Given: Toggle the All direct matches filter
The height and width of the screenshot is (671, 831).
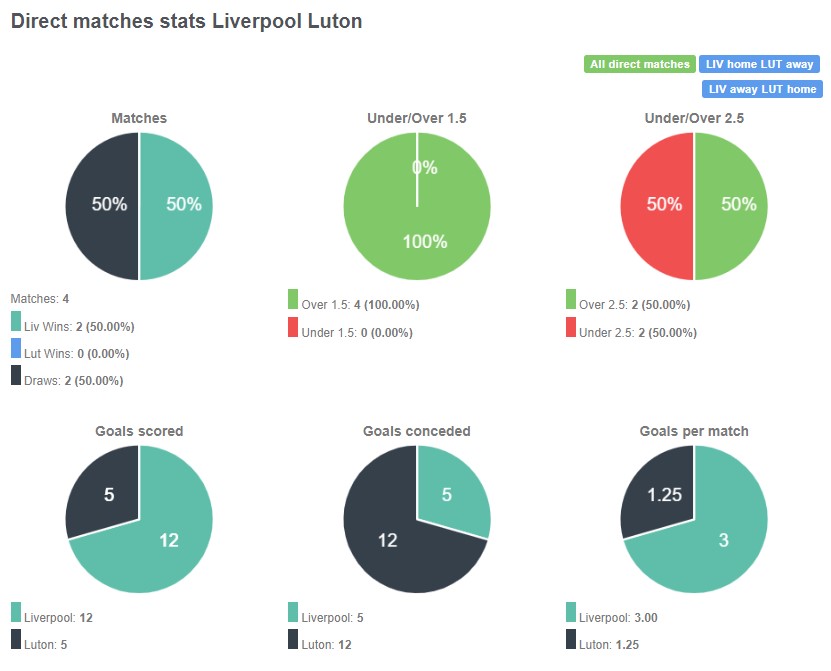Looking at the screenshot, I should click(640, 63).
